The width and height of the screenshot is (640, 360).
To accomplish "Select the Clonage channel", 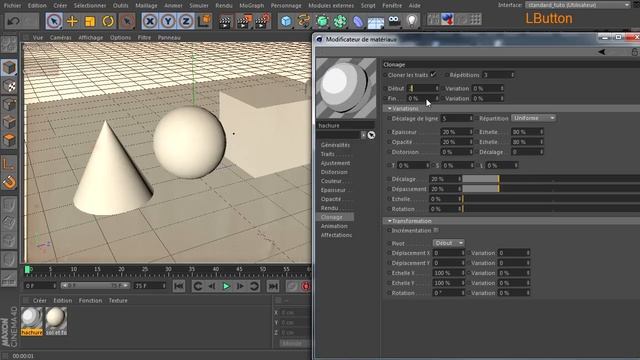I will 336,217.
